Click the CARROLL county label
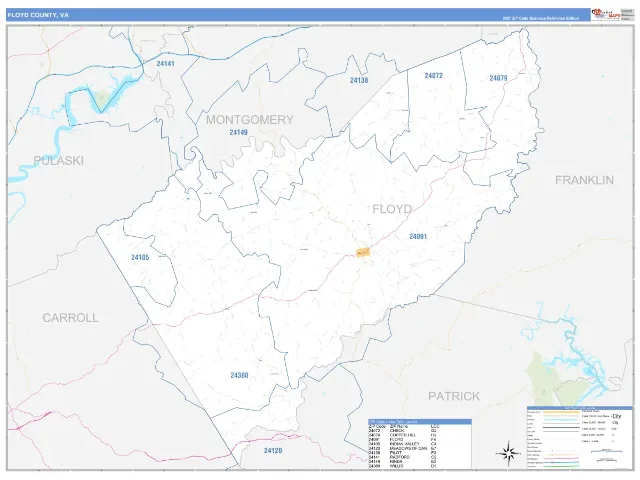640x480 pixels. 71,318
